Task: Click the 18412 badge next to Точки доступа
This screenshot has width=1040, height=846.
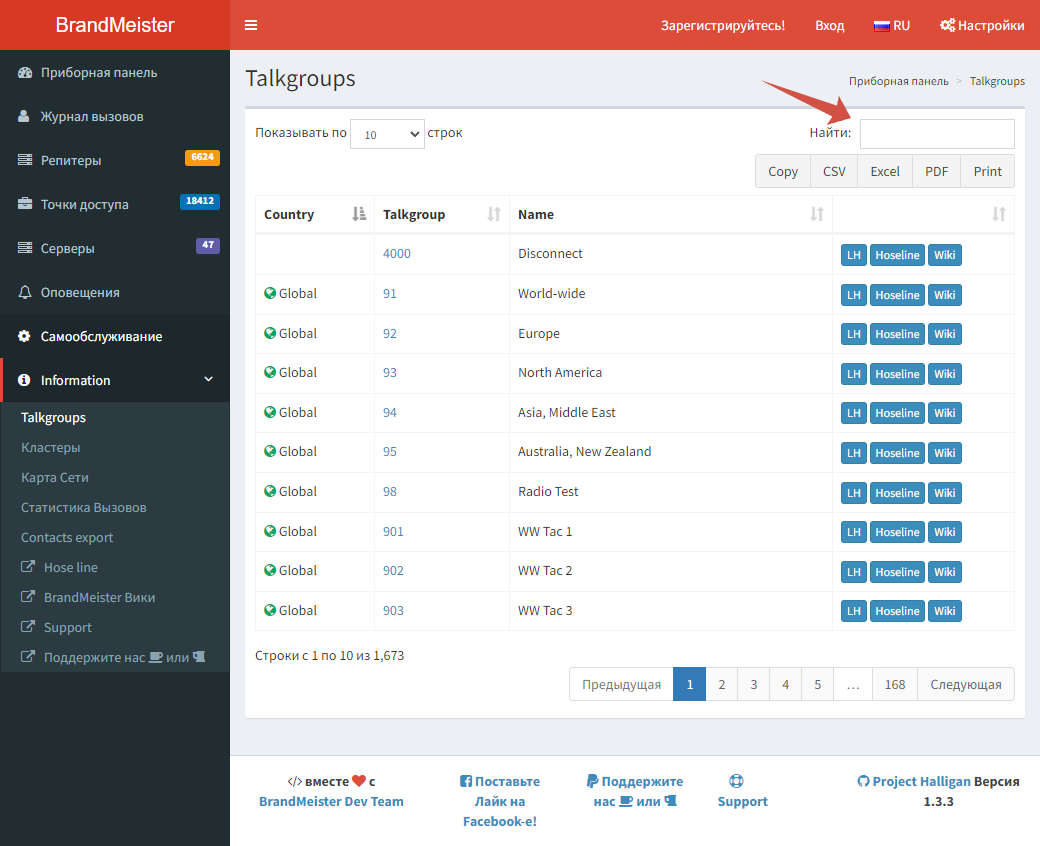Action: click(200, 201)
